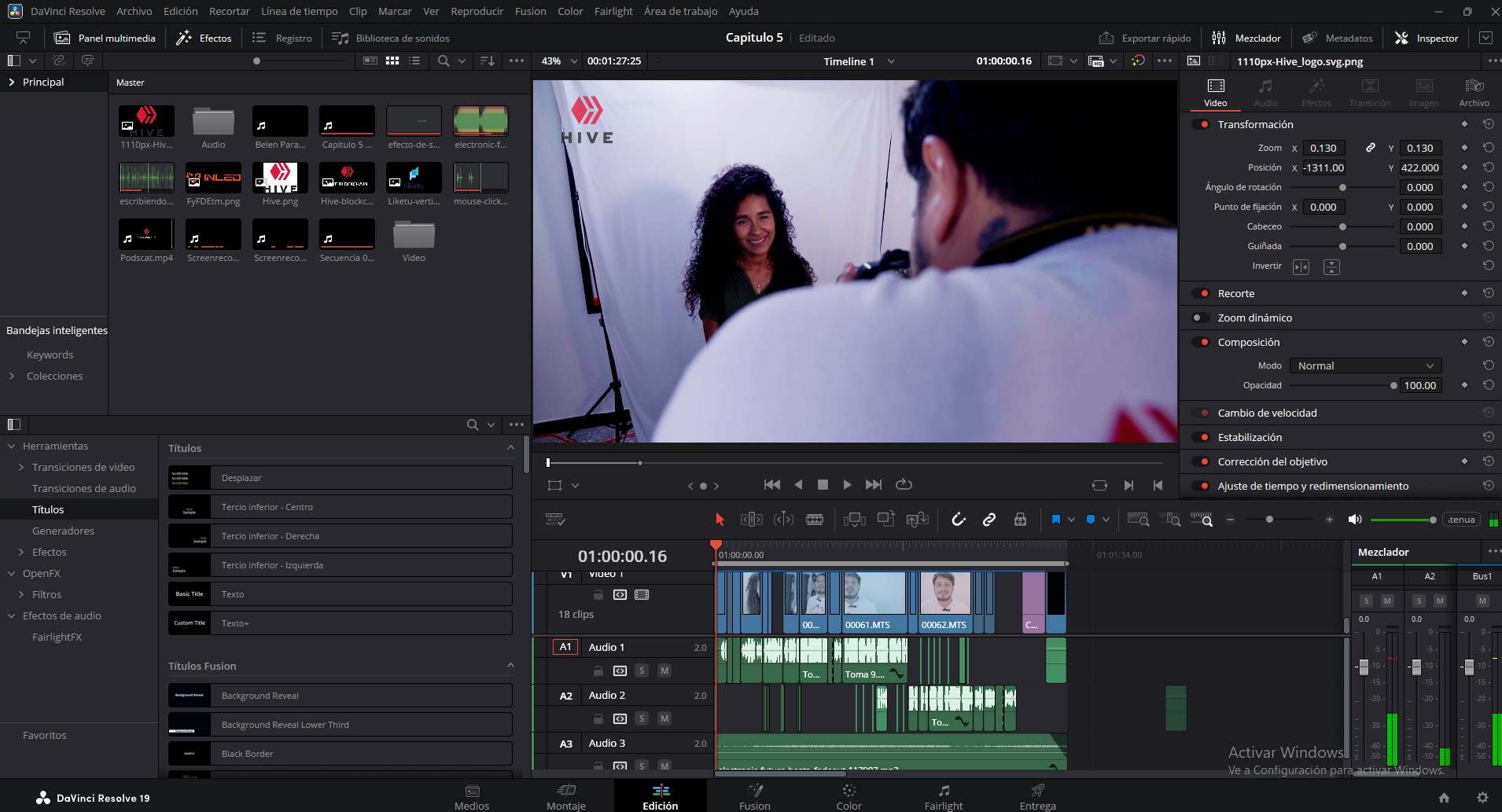Jump to first frame in viewer
Screen dimensions: 1502x812
click(772, 485)
